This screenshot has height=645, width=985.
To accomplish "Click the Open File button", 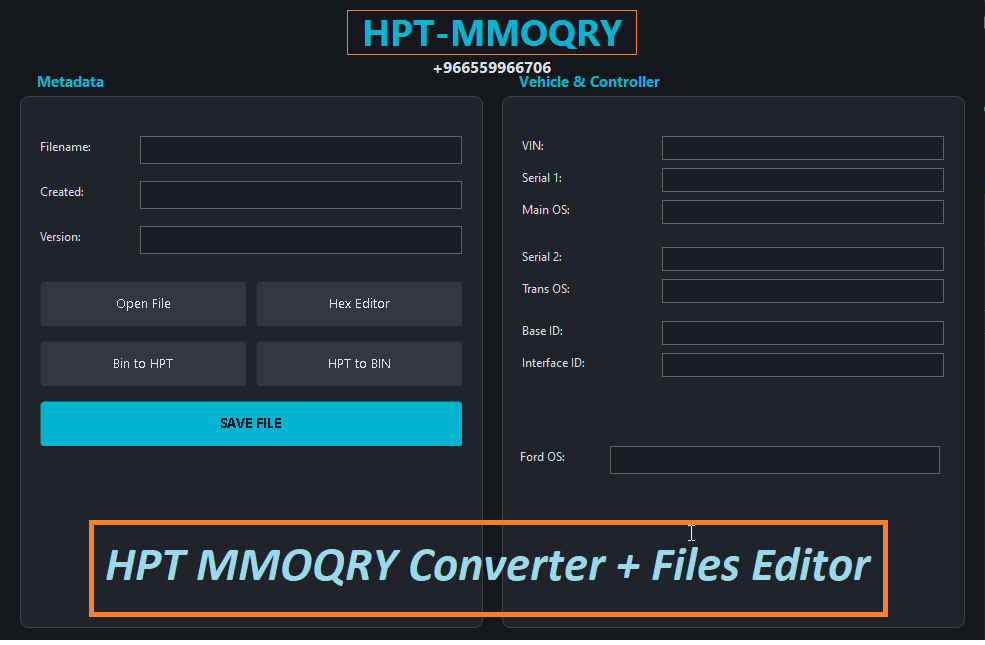I will click(143, 304).
